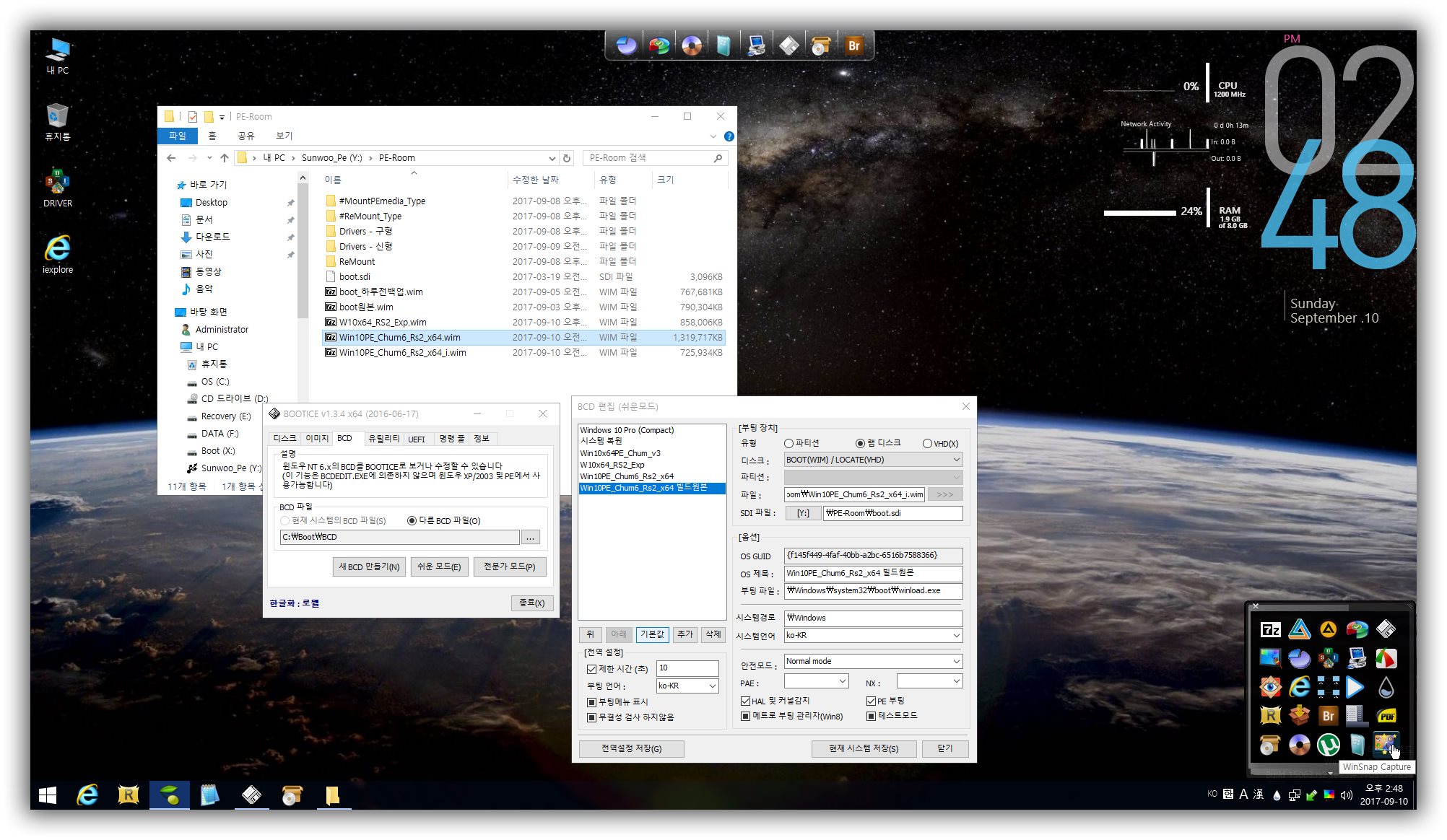
Task: Switch to the 이미지 tab in BOOTICE
Action: pos(316,439)
